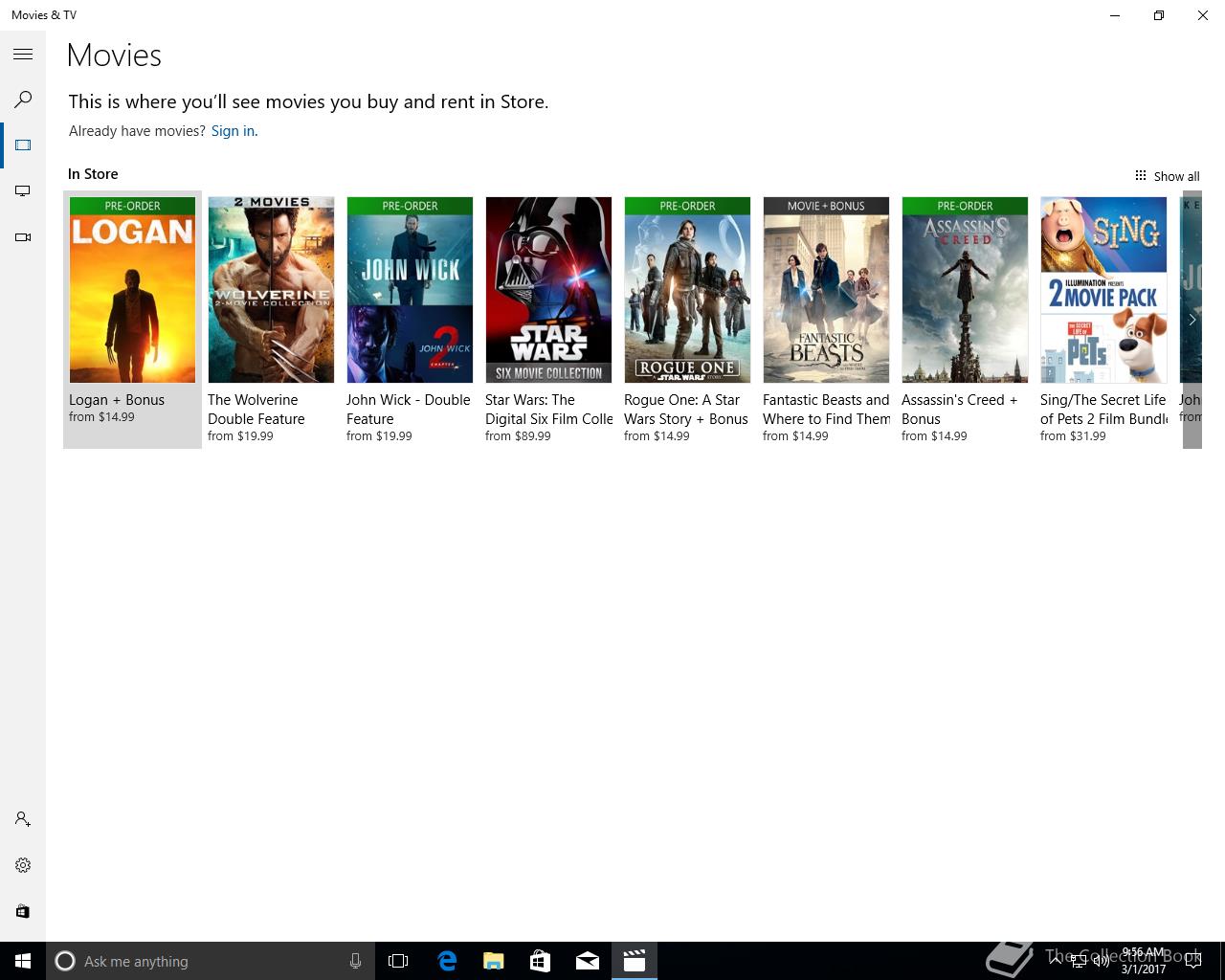Open Settings with the gear icon
The height and width of the screenshot is (980, 1225).
[23, 865]
